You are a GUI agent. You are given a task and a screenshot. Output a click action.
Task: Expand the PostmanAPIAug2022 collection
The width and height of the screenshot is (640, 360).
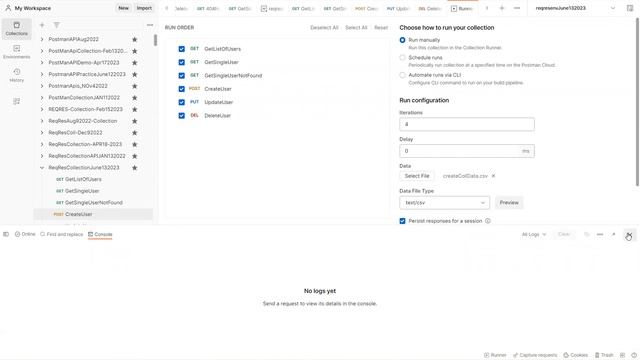point(42,39)
